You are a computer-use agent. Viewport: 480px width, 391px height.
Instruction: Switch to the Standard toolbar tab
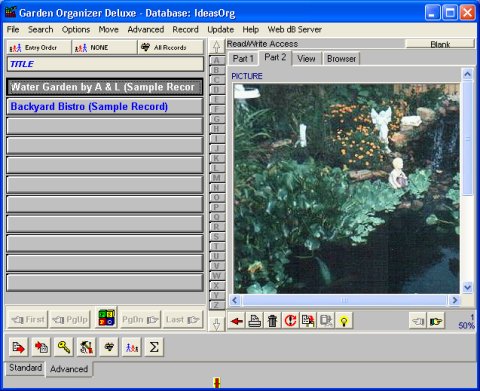point(25,368)
